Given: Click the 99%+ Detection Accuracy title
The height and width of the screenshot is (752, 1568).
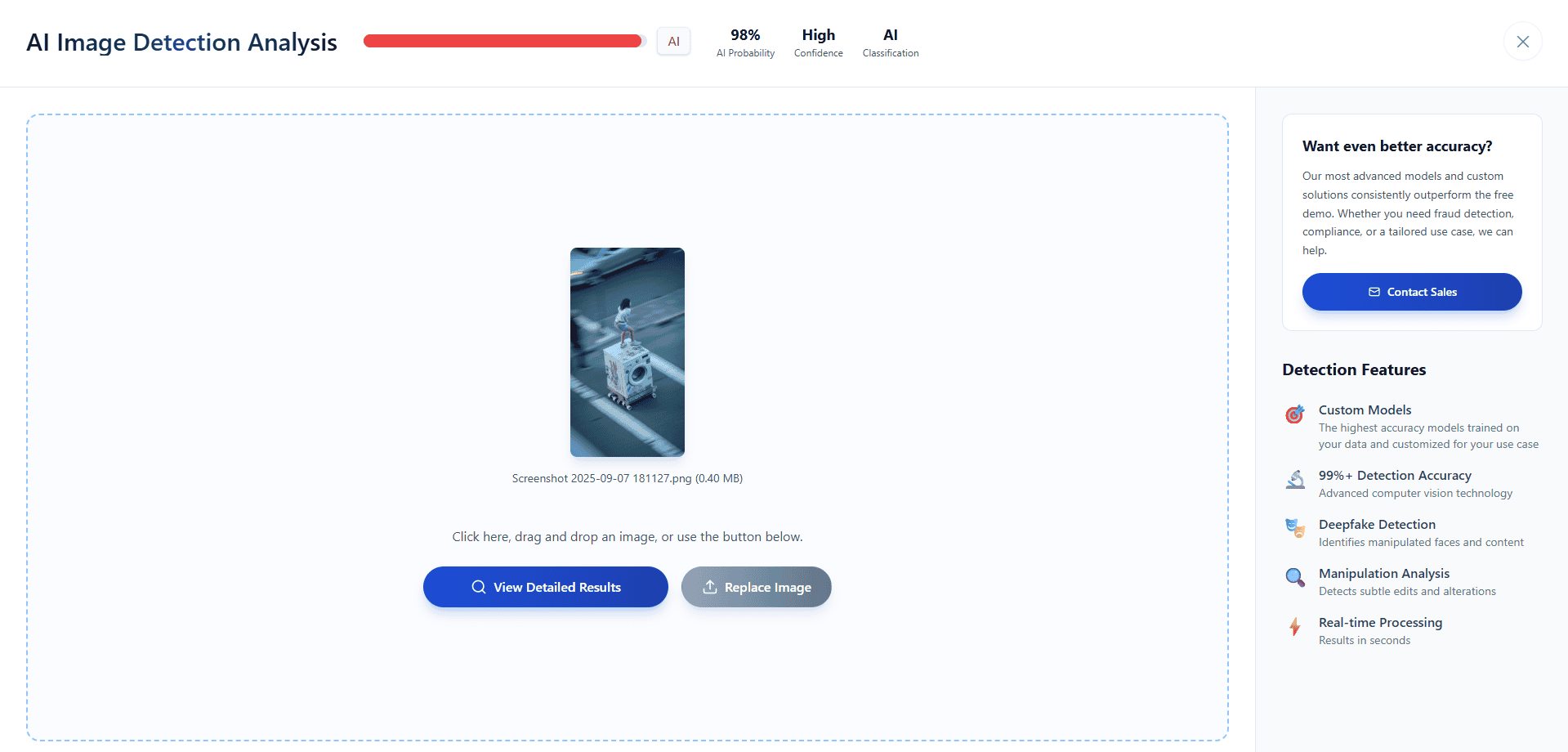Looking at the screenshot, I should 1395,476.
